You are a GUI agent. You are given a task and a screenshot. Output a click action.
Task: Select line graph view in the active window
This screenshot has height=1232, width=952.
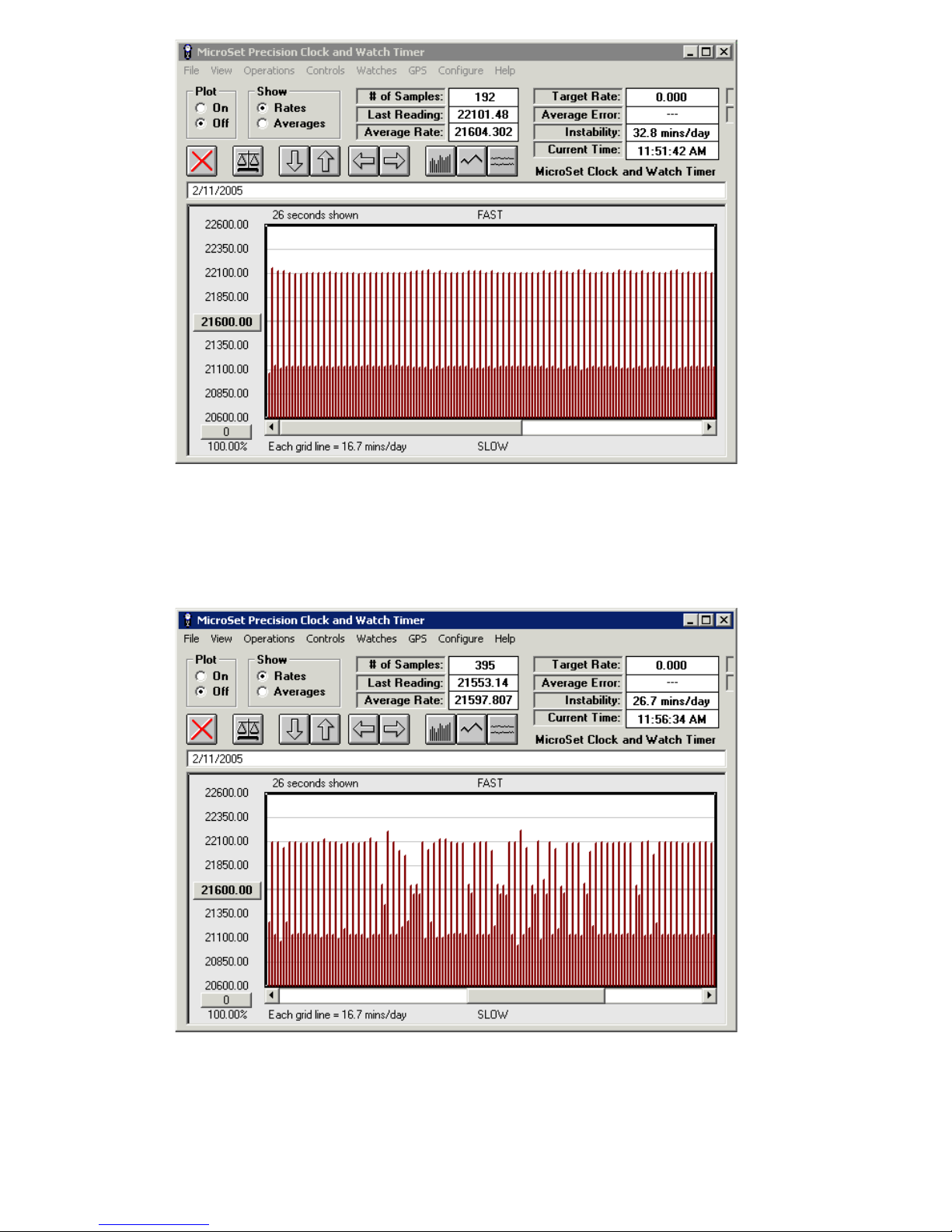coord(471,730)
